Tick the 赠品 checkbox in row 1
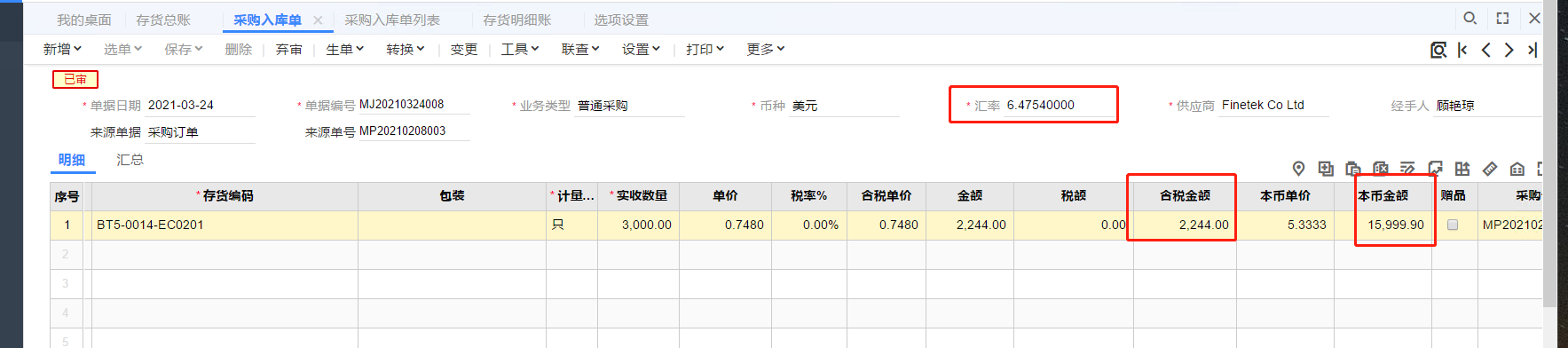Viewport: 1568px width, 348px height. pos(1453,225)
